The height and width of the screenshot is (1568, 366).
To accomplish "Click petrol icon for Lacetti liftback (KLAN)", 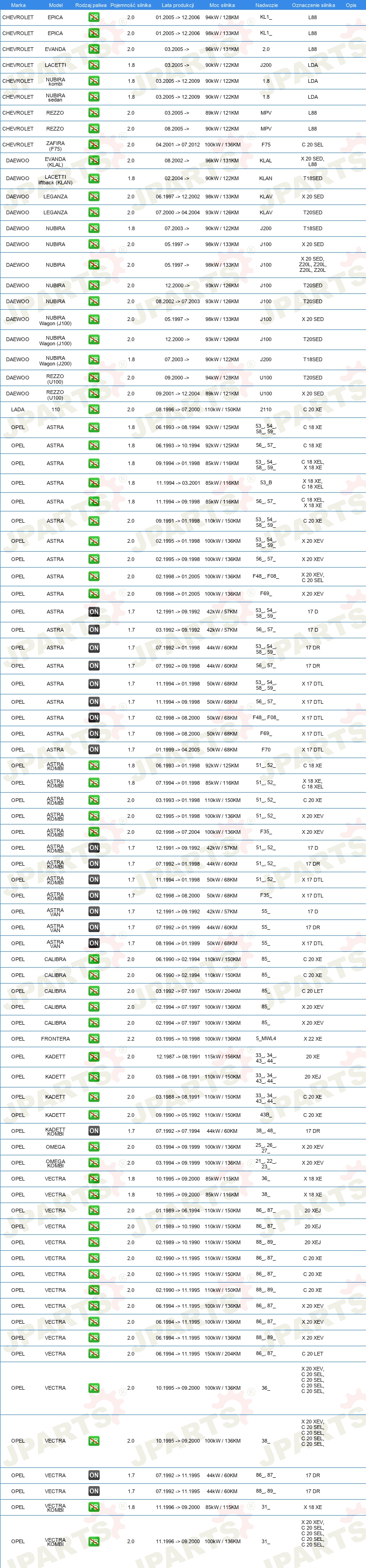I will tap(94, 179).
